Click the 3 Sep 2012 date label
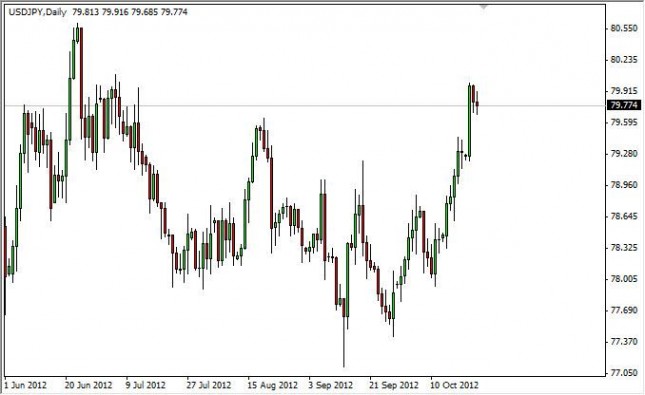 (331, 386)
